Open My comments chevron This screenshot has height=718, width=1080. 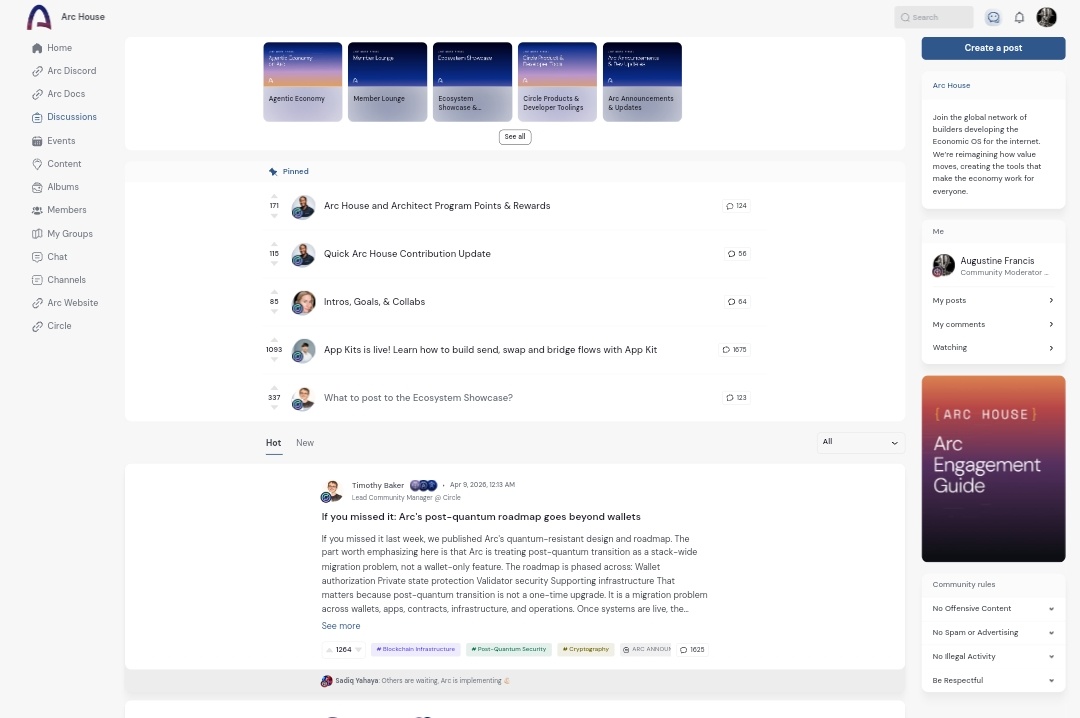click(1051, 325)
